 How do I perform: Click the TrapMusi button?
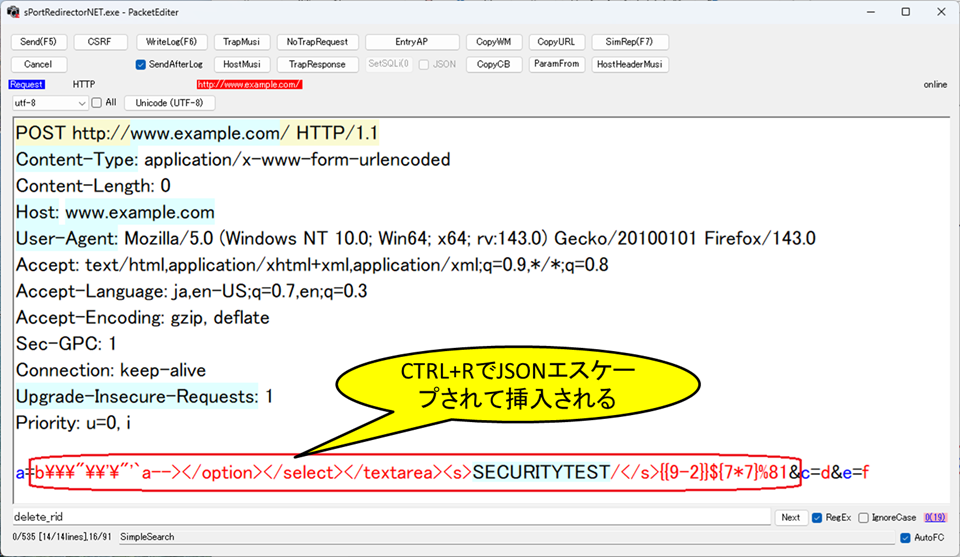click(241, 42)
